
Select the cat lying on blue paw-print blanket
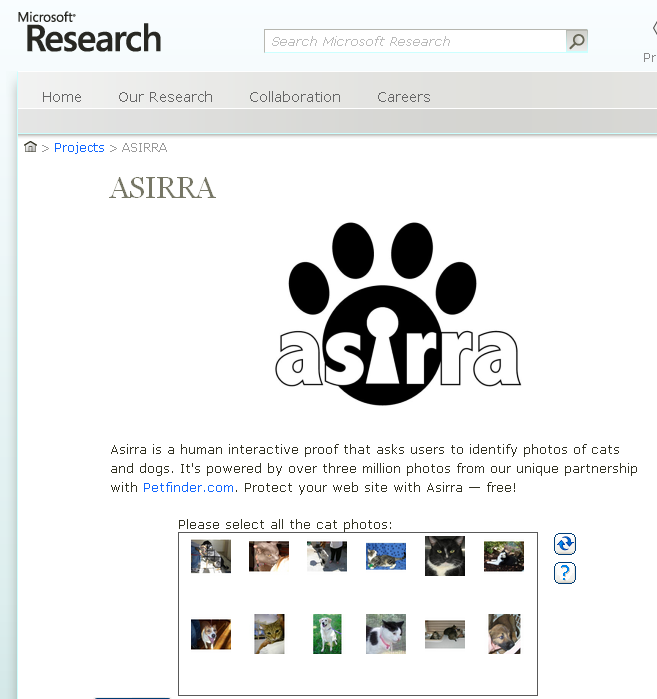click(386, 556)
